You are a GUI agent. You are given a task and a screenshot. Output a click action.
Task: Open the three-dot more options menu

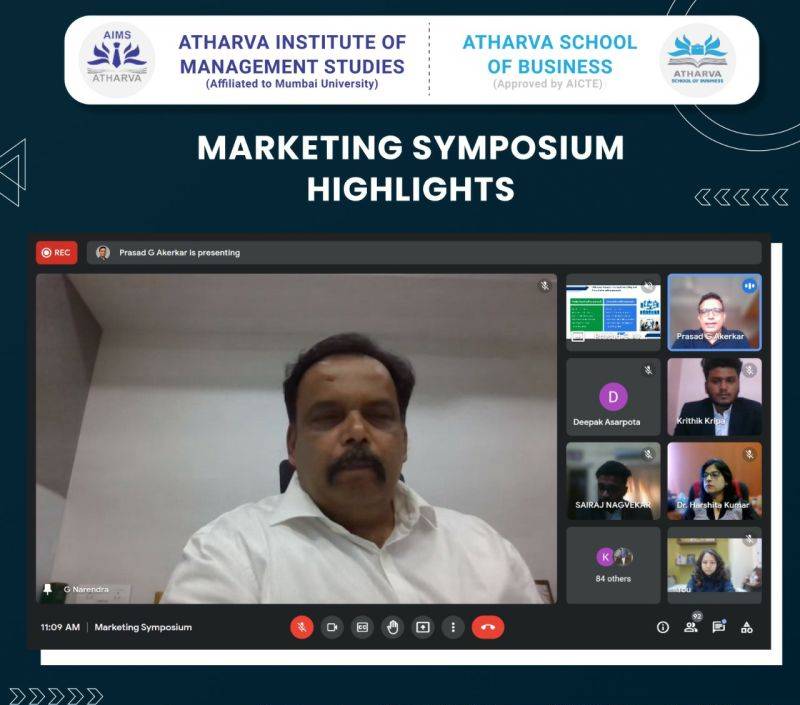[x=453, y=627]
